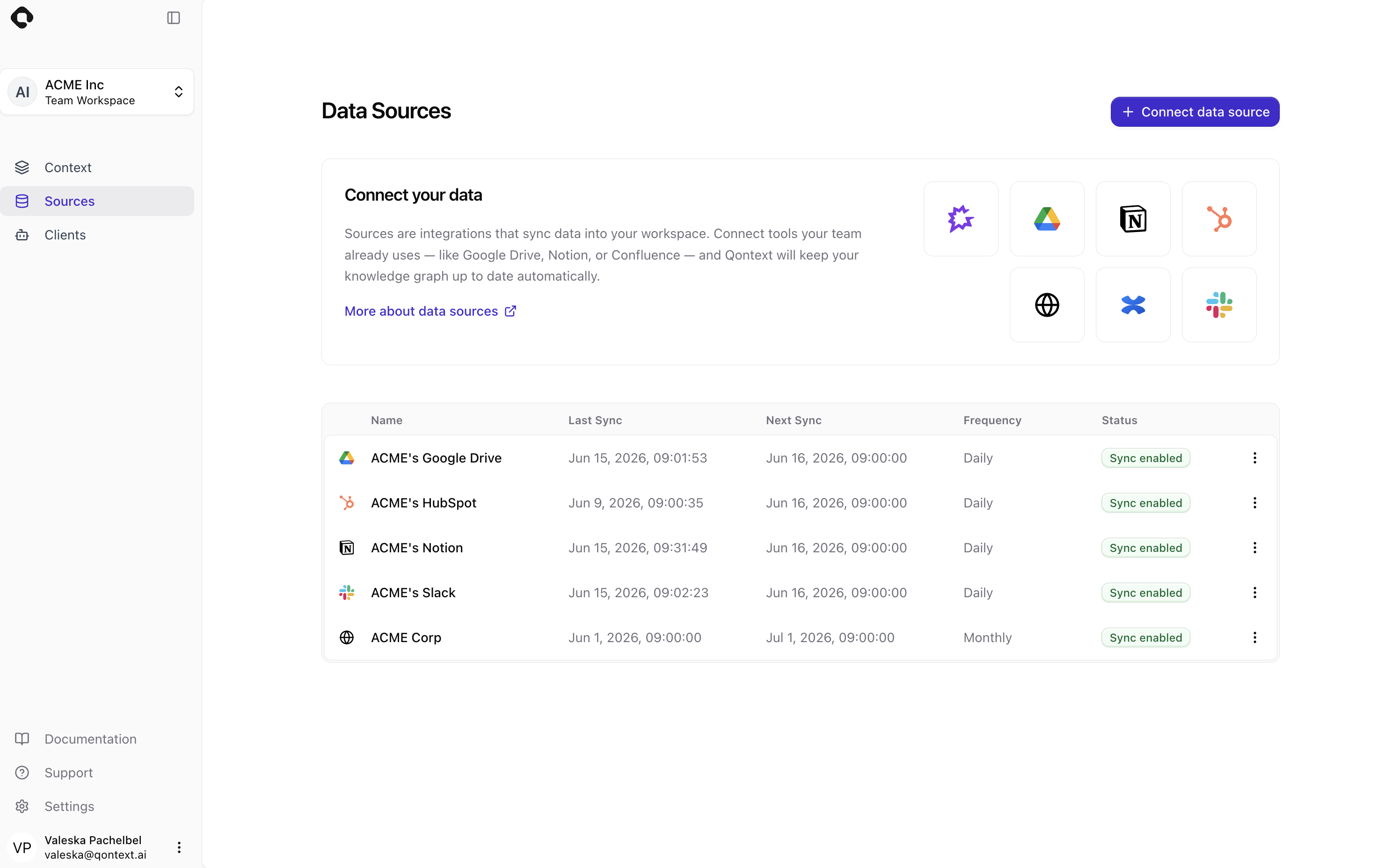Viewport: 1393px width, 868px height.
Task: Click the Documentation book icon
Action: (22, 739)
